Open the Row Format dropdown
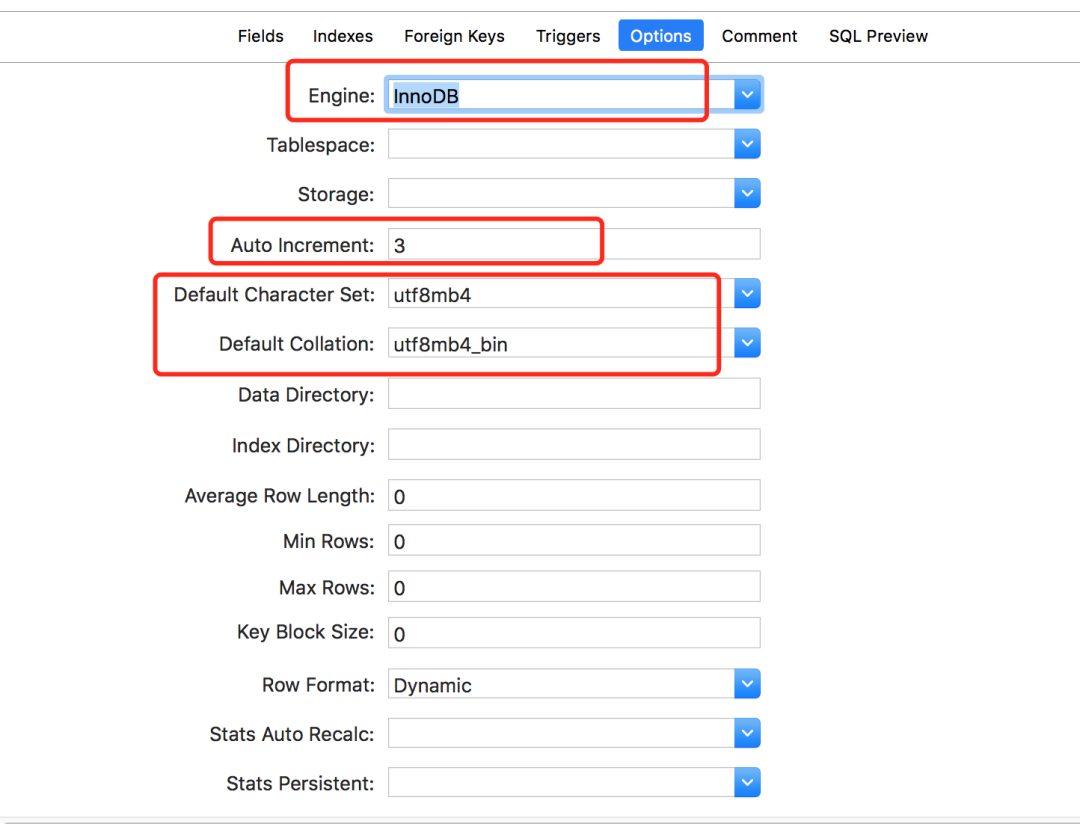 point(747,683)
